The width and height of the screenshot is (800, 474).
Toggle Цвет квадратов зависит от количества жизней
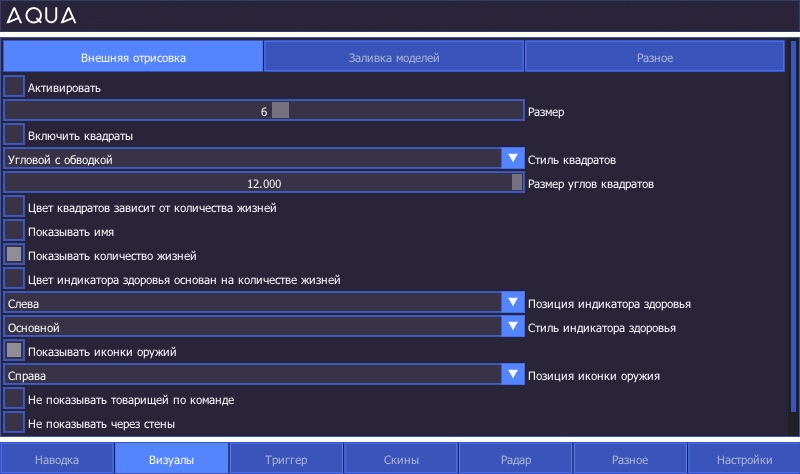[x=14, y=207]
